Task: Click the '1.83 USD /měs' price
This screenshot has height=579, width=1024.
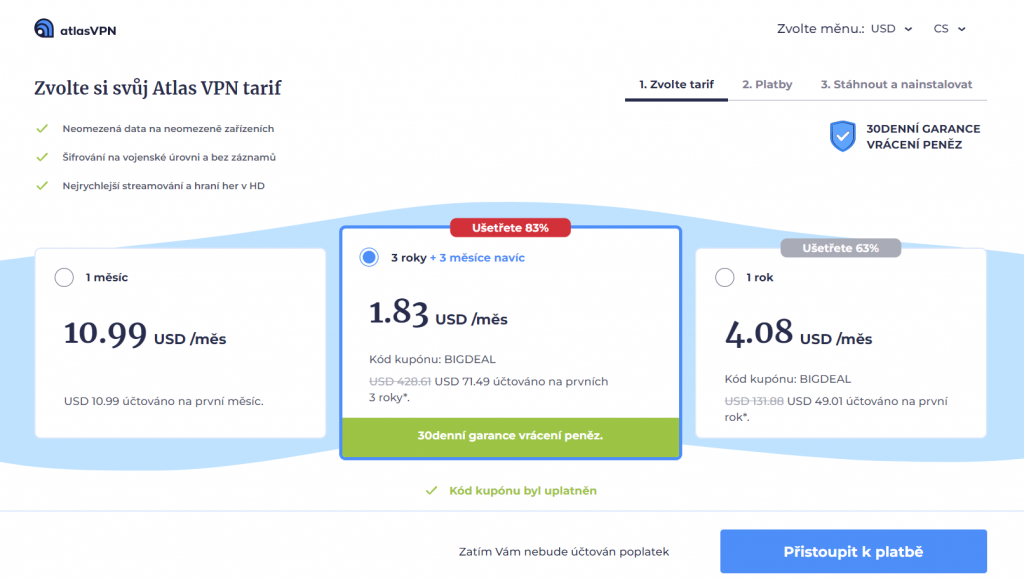Action: tap(438, 314)
